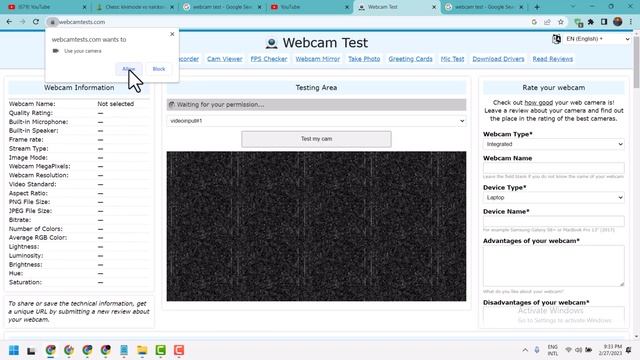
Task: Switch to the fourth YouTube tab
Action: [309, 7]
